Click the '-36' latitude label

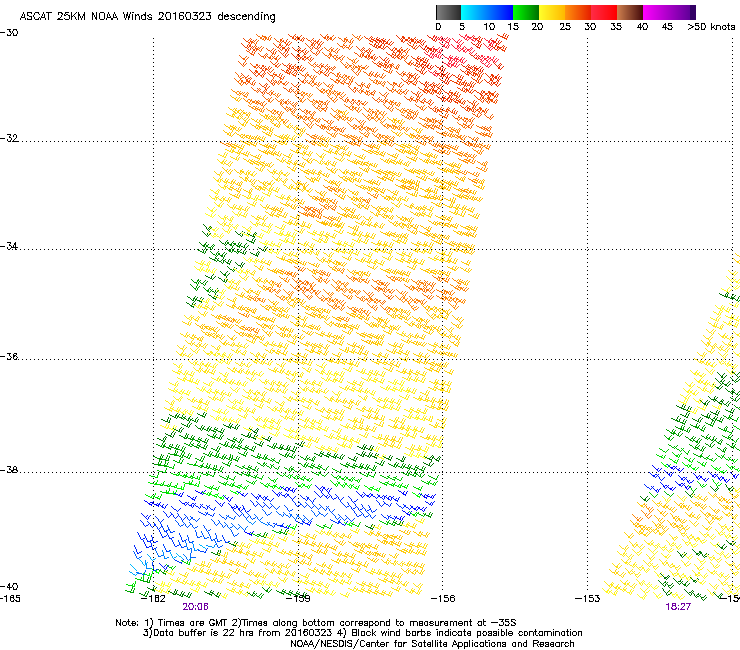[x=9, y=356]
